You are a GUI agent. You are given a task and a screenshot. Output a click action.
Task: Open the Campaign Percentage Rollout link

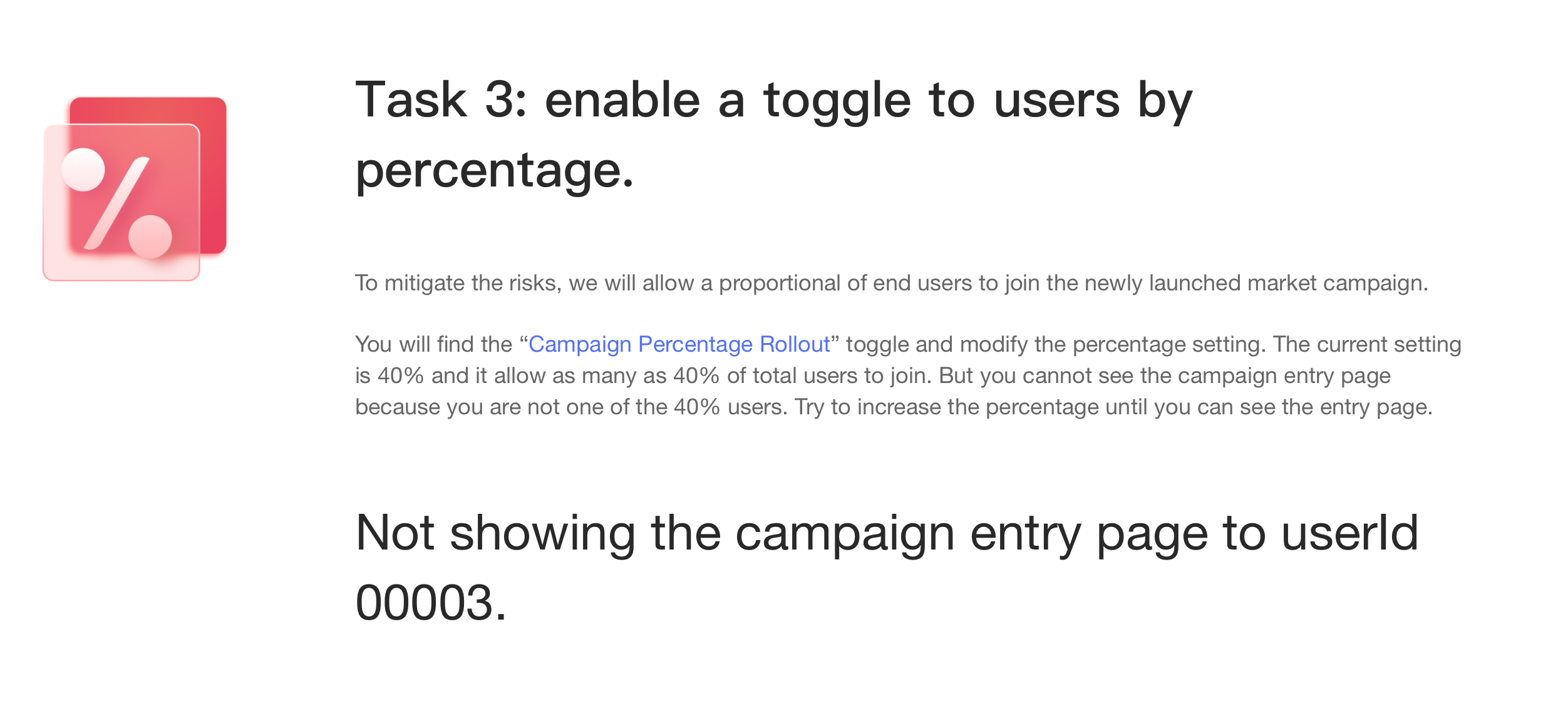tap(679, 344)
